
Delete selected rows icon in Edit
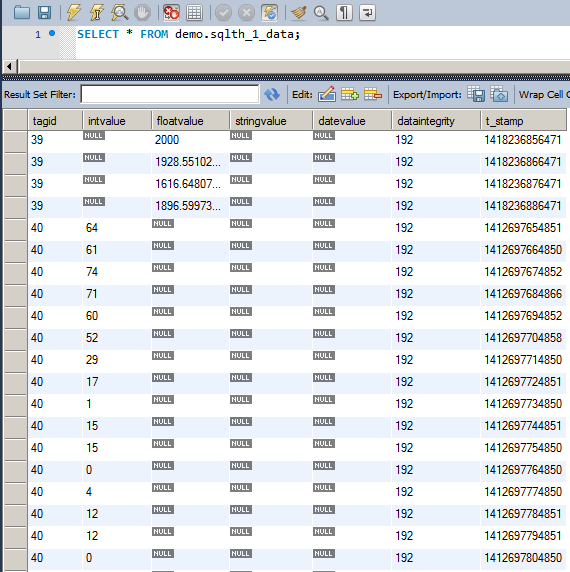[x=373, y=94]
